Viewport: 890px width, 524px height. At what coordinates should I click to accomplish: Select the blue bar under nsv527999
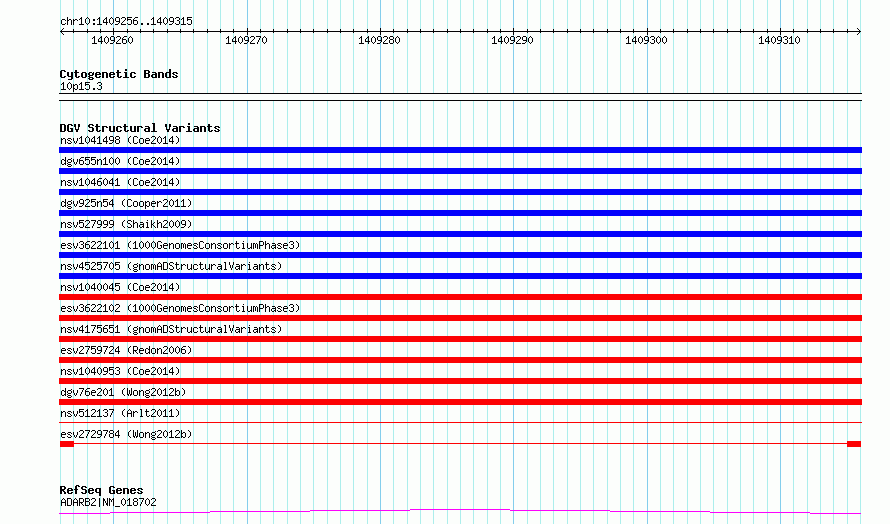(460, 234)
